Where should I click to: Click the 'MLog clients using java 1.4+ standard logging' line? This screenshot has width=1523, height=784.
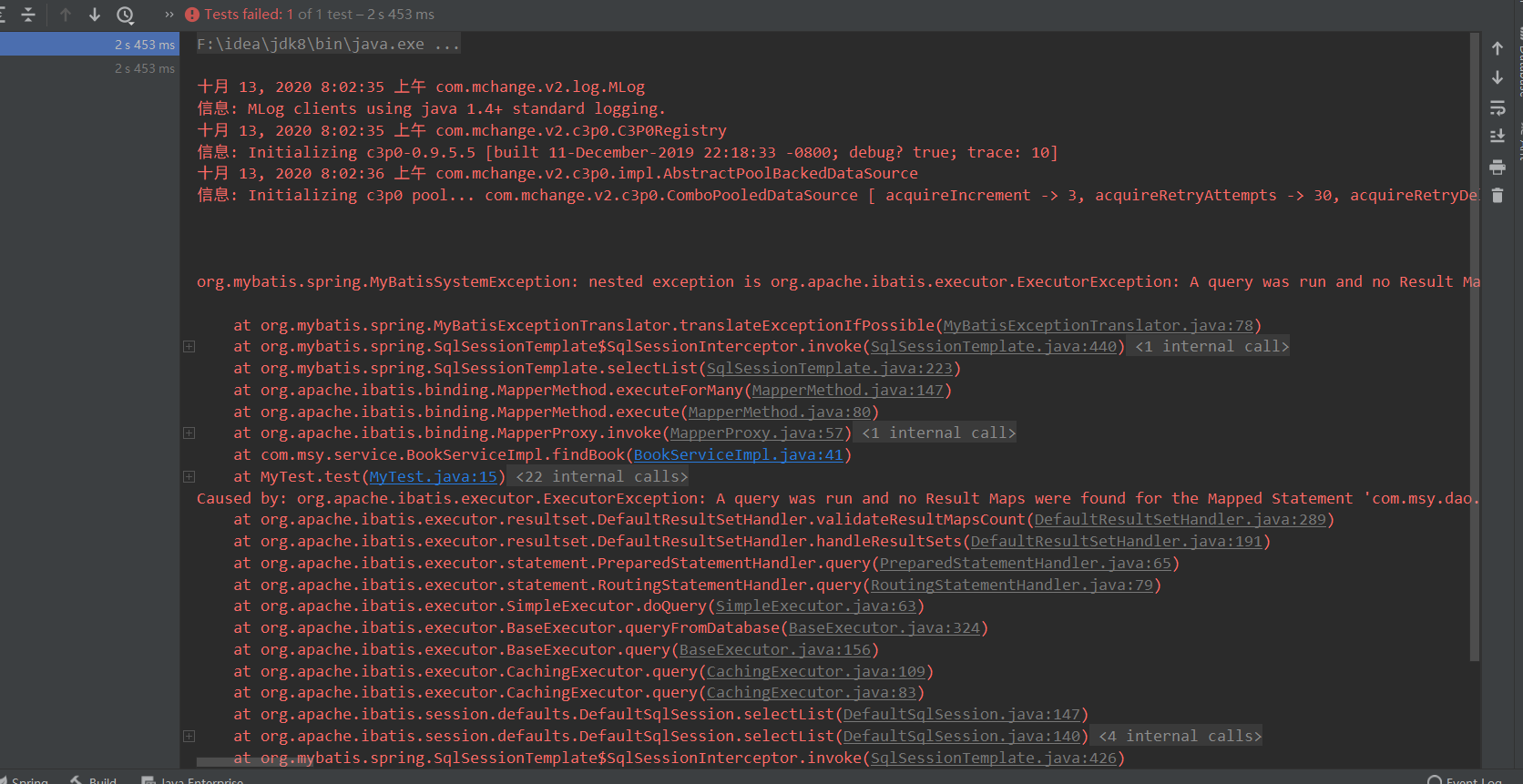431,108
